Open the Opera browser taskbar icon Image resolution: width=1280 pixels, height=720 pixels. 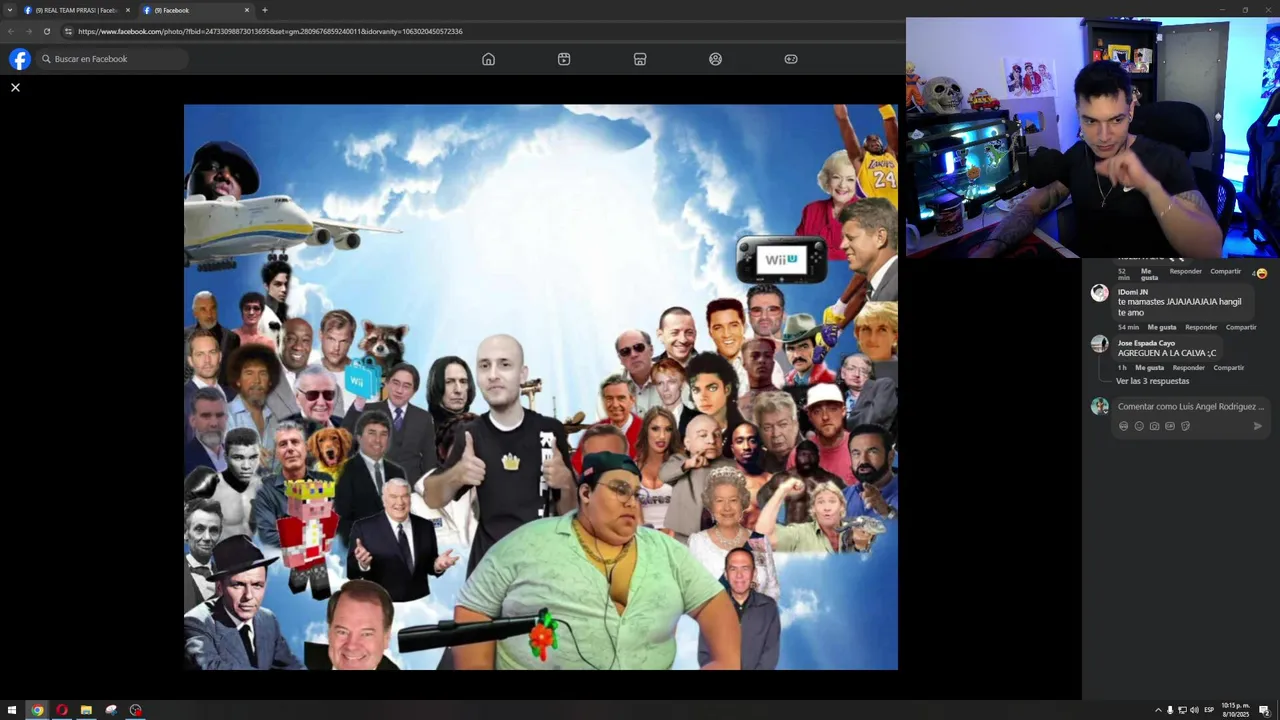(62, 710)
